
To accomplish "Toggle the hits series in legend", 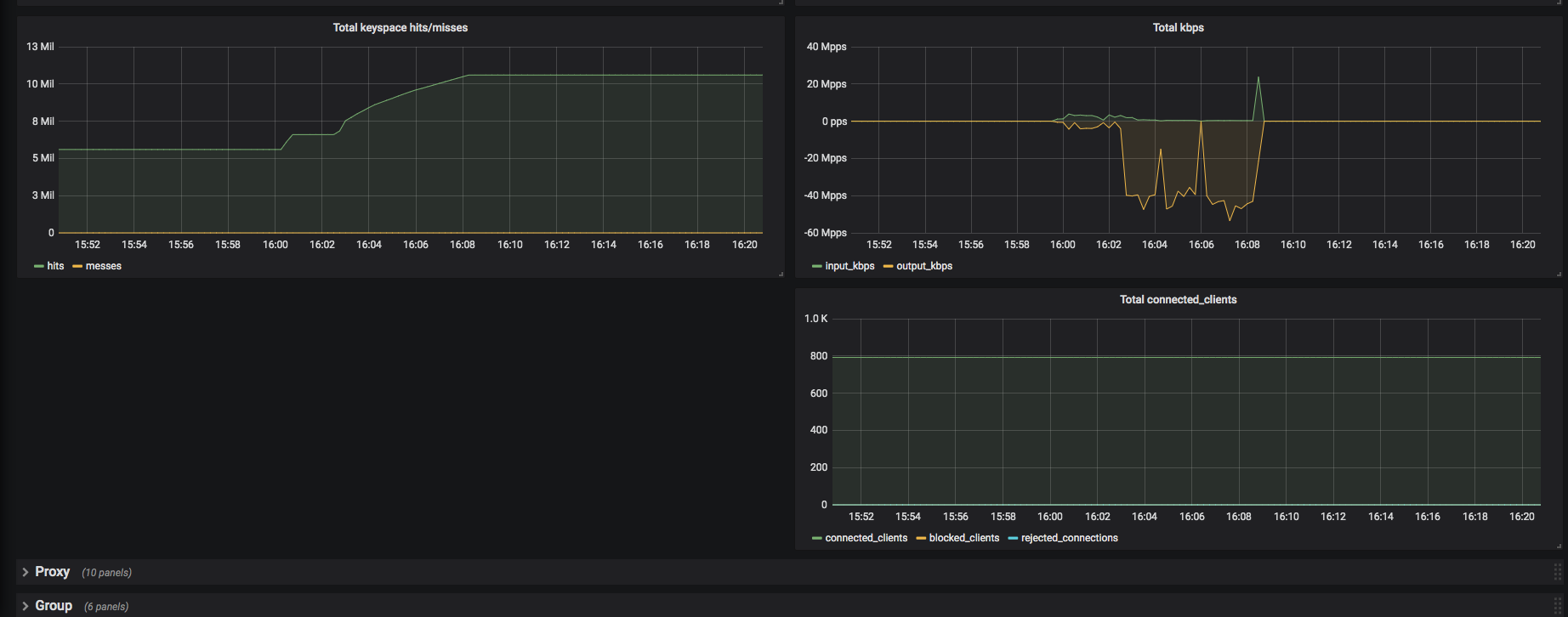I will [x=55, y=266].
